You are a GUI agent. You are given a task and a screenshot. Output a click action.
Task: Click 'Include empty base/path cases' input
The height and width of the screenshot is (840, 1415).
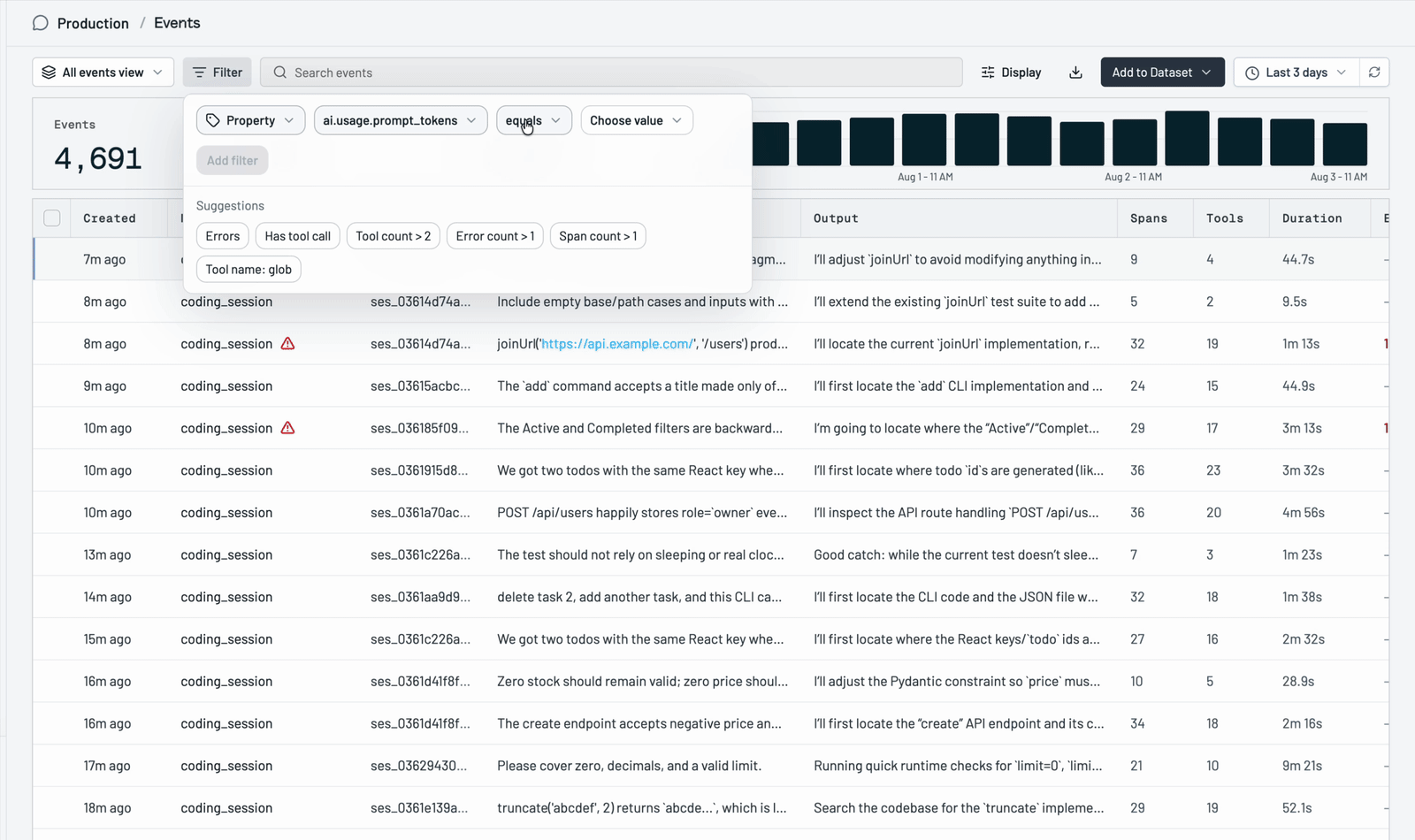point(642,302)
